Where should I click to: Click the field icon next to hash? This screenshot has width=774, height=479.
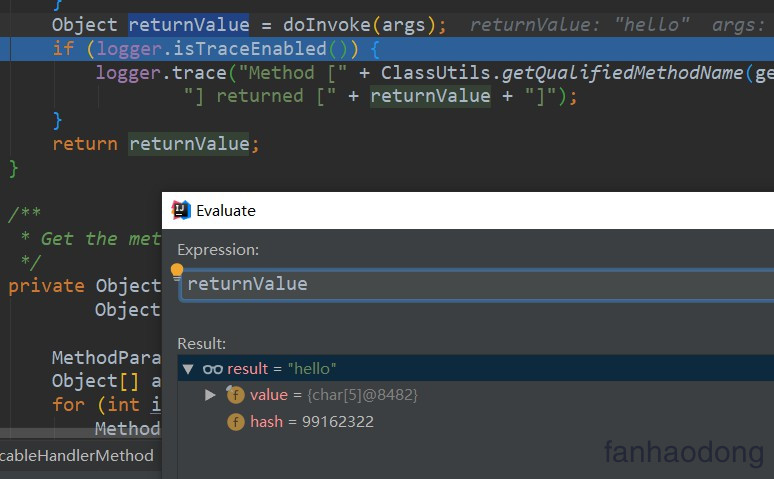(x=236, y=422)
